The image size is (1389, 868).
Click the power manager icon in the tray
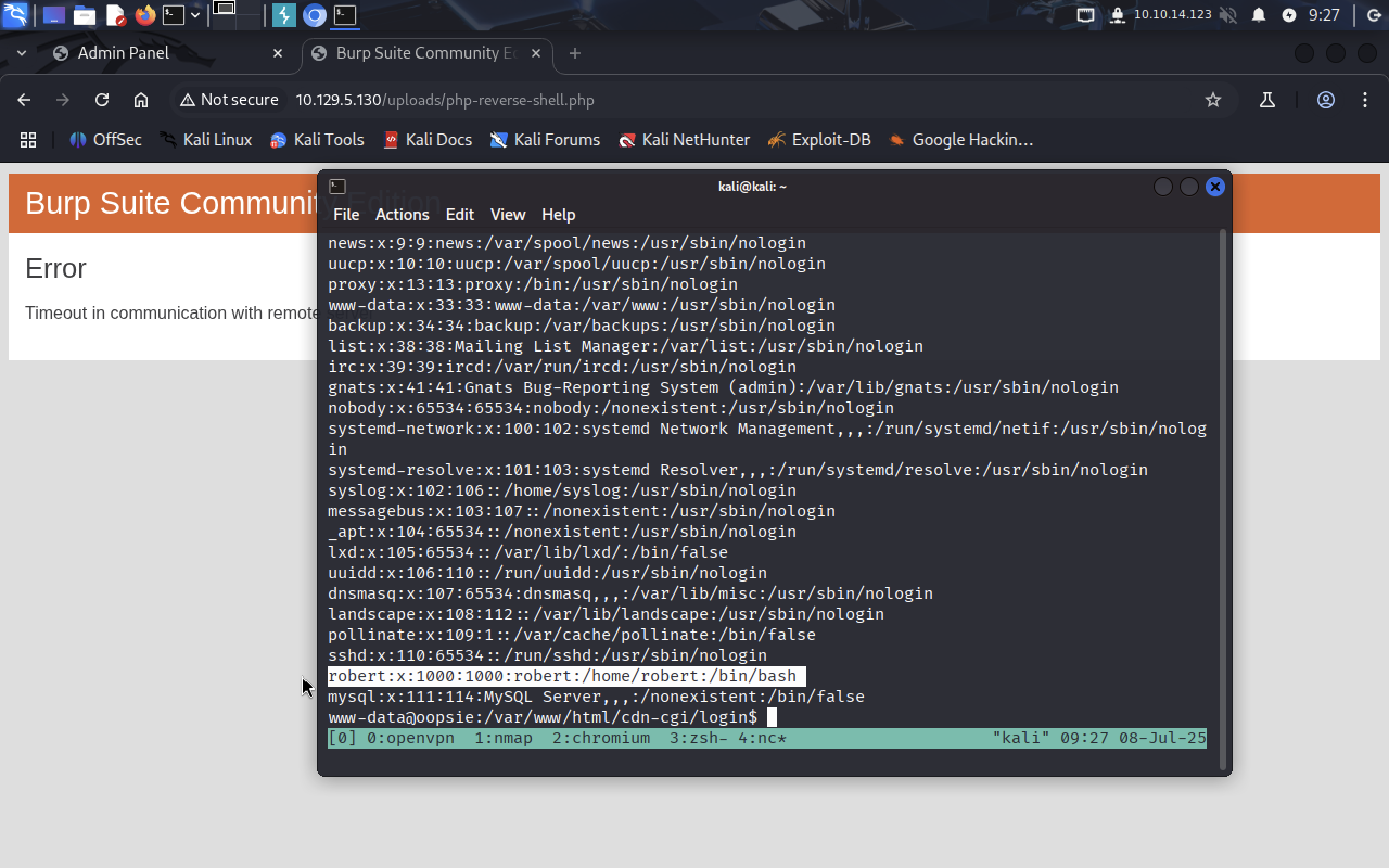[1289, 15]
